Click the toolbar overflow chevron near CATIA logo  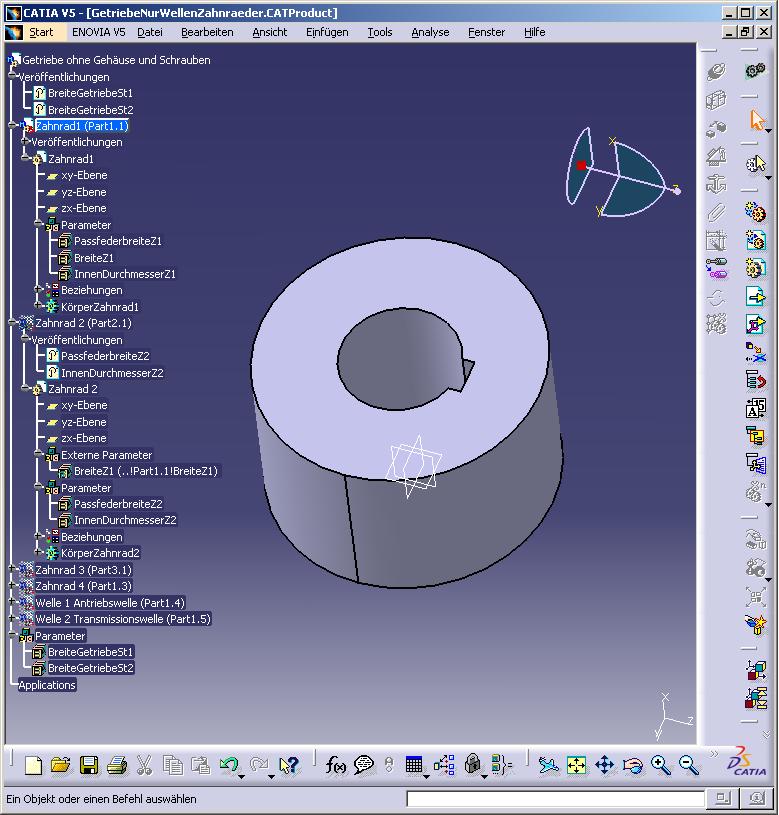(714, 753)
